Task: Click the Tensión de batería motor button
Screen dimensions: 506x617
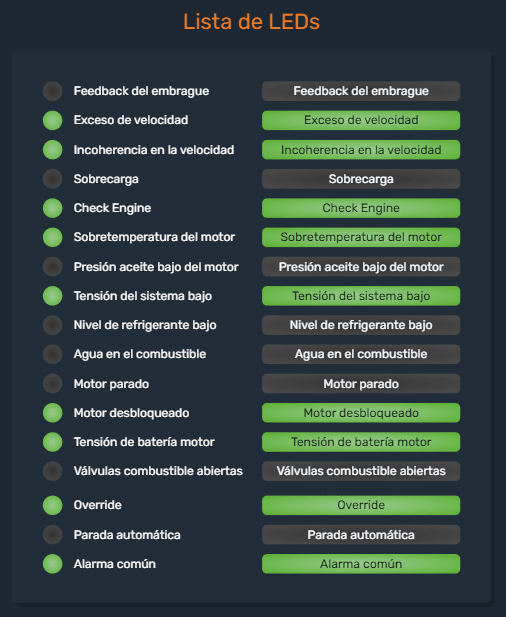Action: 361,442
